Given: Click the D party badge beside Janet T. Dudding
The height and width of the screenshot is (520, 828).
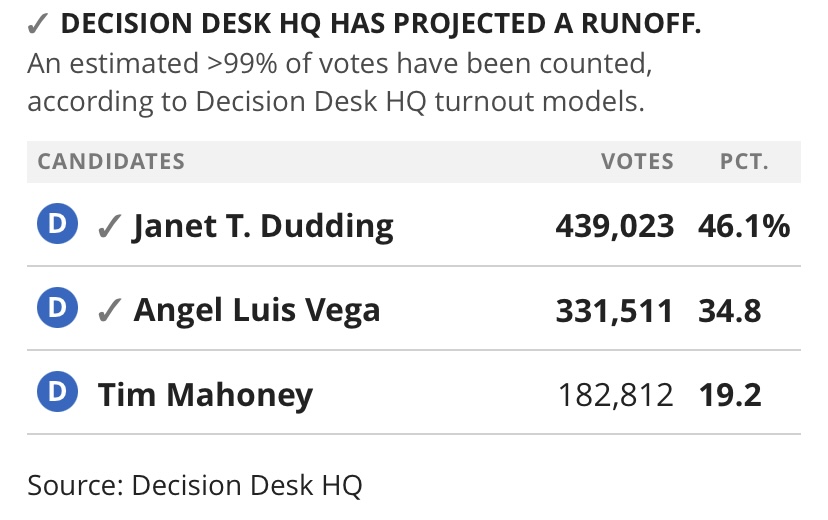Looking at the screenshot, I should pyautogui.click(x=58, y=223).
